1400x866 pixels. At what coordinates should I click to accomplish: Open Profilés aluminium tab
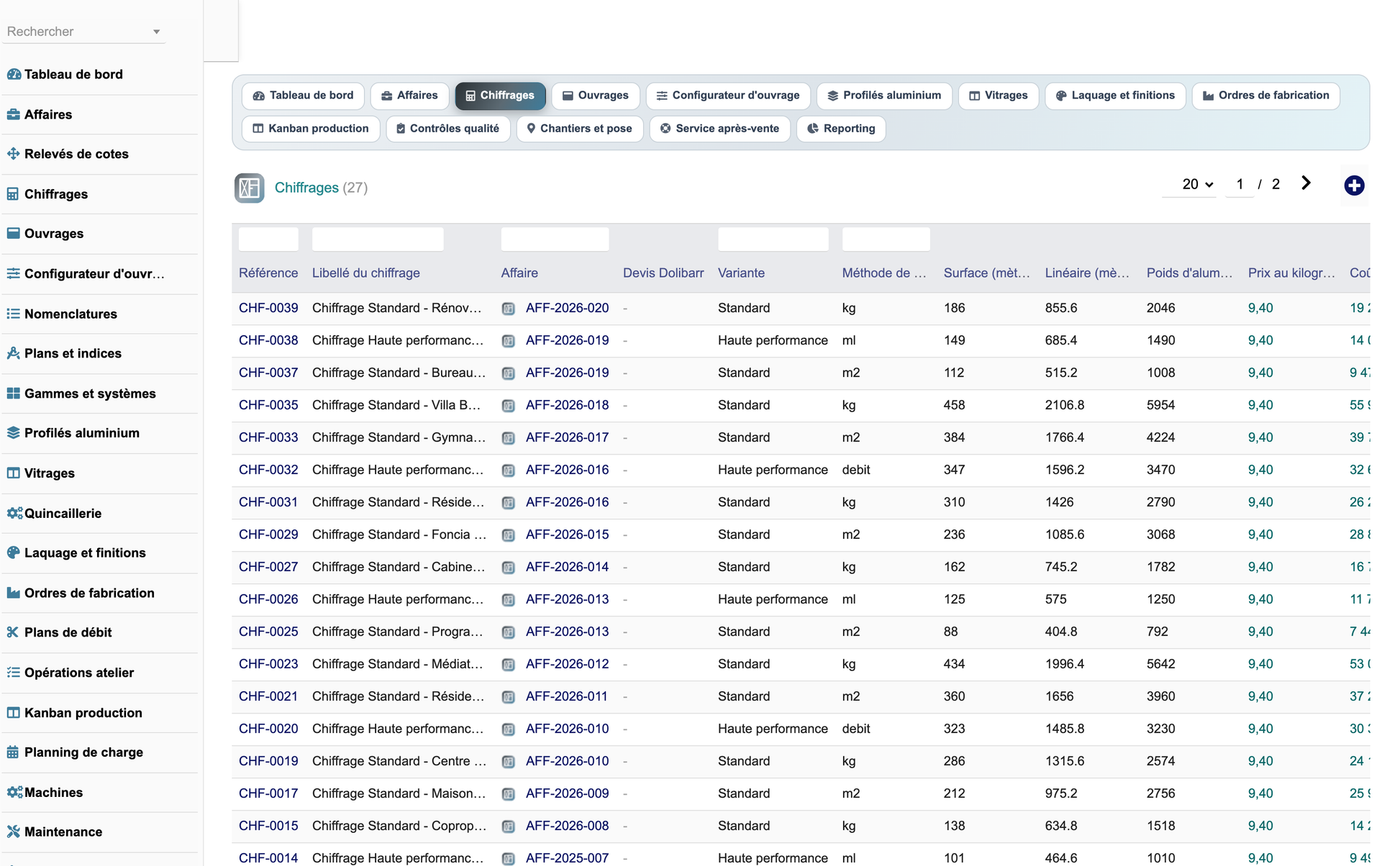(x=884, y=96)
